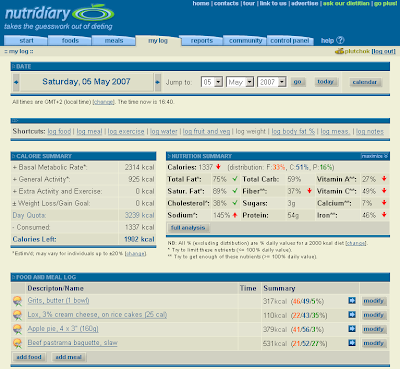The height and width of the screenshot is (369, 400).
Task: Click the log notes shortcut
Action: pos(370,131)
